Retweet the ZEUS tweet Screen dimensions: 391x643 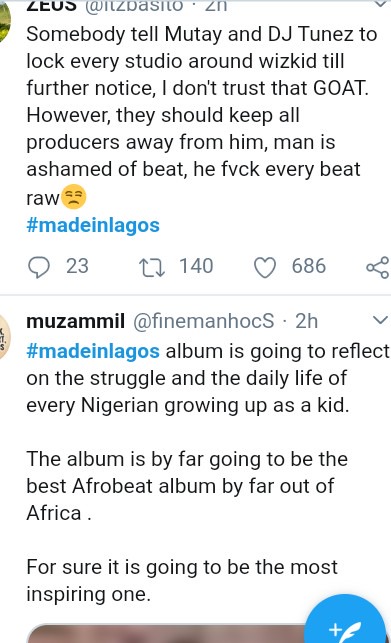(x=152, y=267)
